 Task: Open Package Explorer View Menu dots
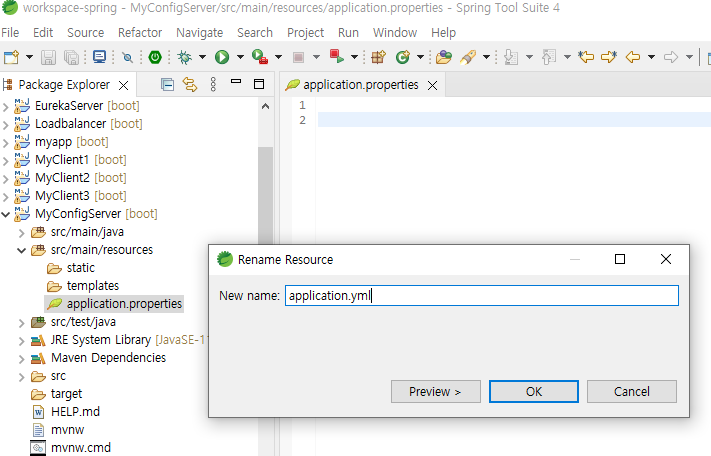point(213,84)
